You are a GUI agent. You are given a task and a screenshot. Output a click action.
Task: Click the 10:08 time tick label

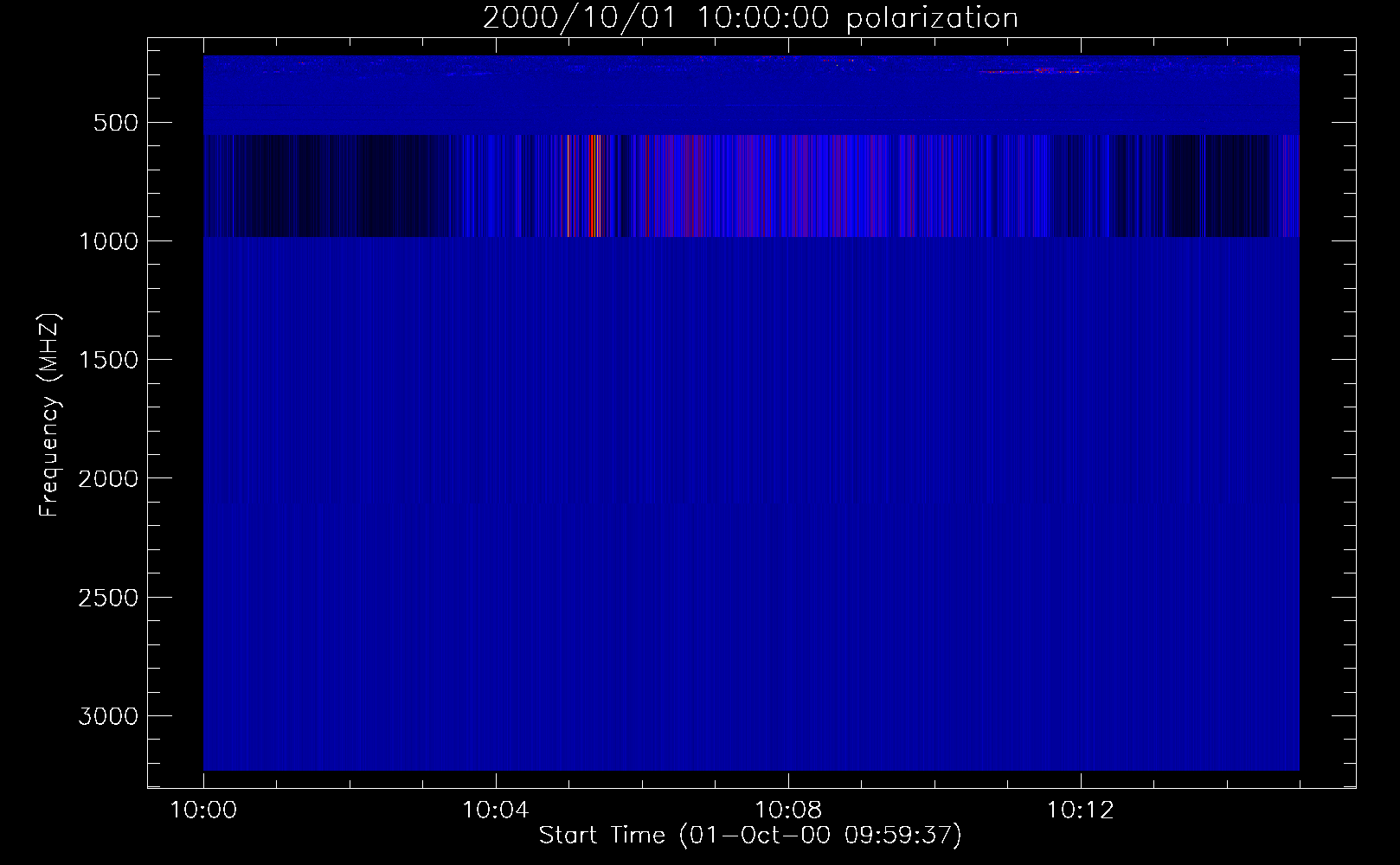point(788,811)
